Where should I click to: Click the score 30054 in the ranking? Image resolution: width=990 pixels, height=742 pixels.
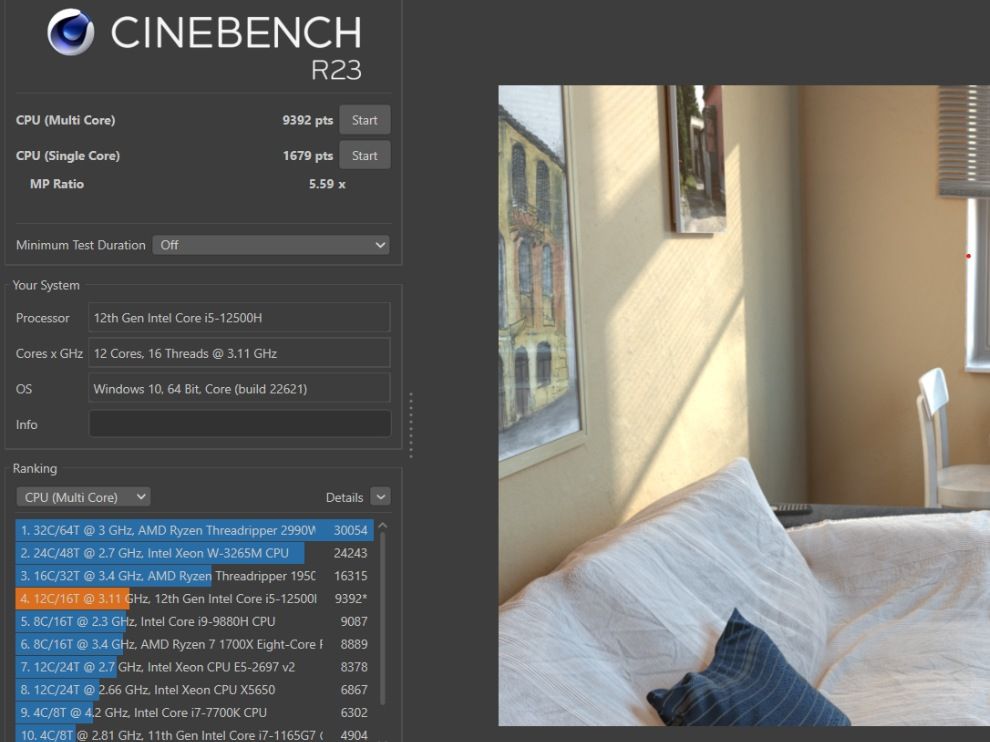tap(350, 530)
